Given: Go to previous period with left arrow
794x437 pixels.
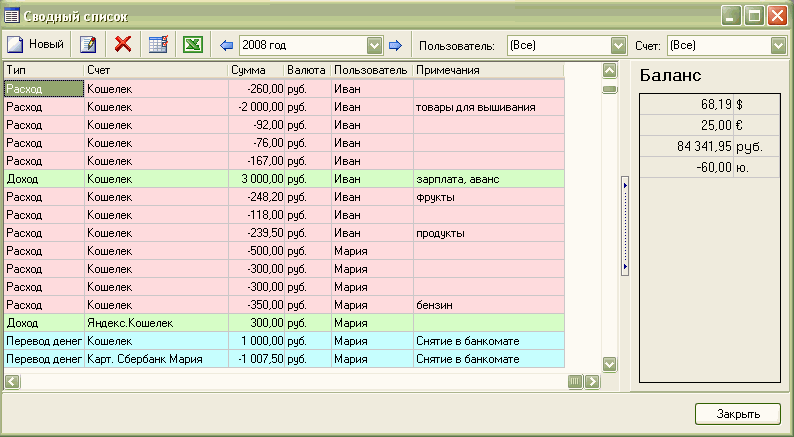Looking at the screenshot, I should pos(226,45).
